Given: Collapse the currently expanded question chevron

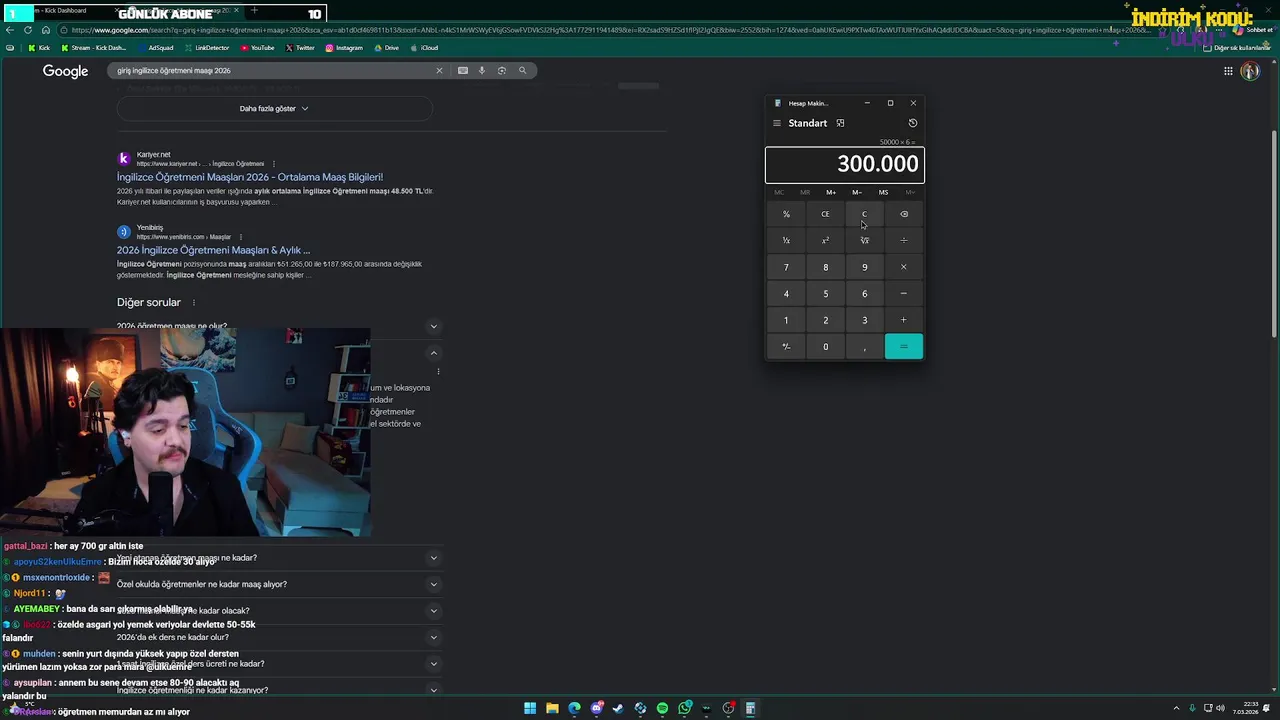Looking at the screenshot, I should (x=433, y=353).
